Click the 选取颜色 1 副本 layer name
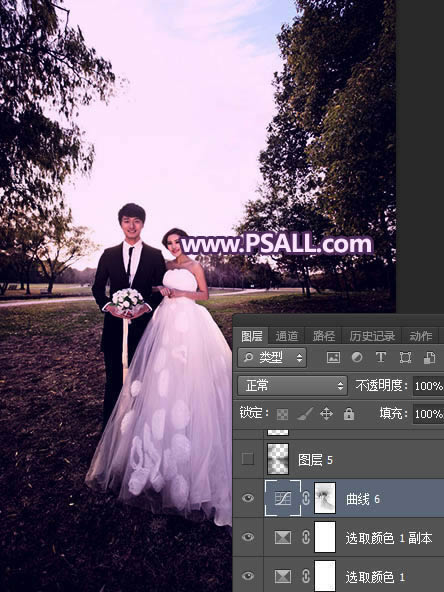This screenshot has width=444, height=592. pos(388,538)
